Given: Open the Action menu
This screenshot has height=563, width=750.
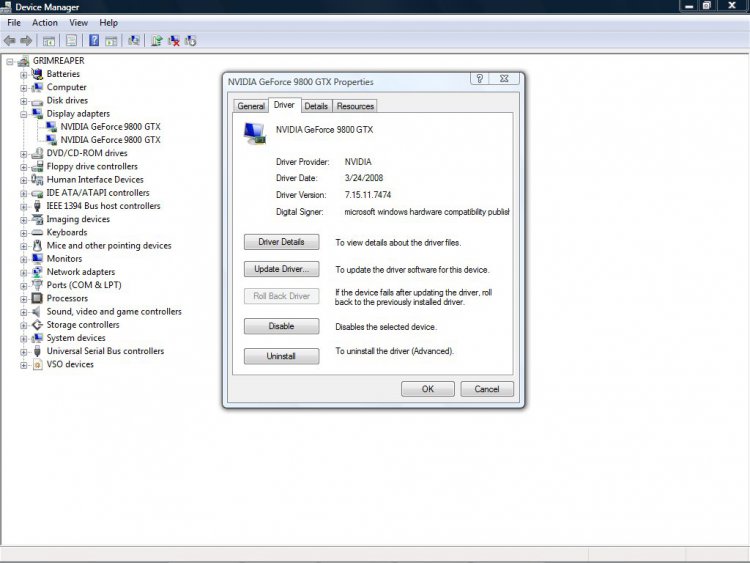Looking at the screenshot, I should [44, 22].
